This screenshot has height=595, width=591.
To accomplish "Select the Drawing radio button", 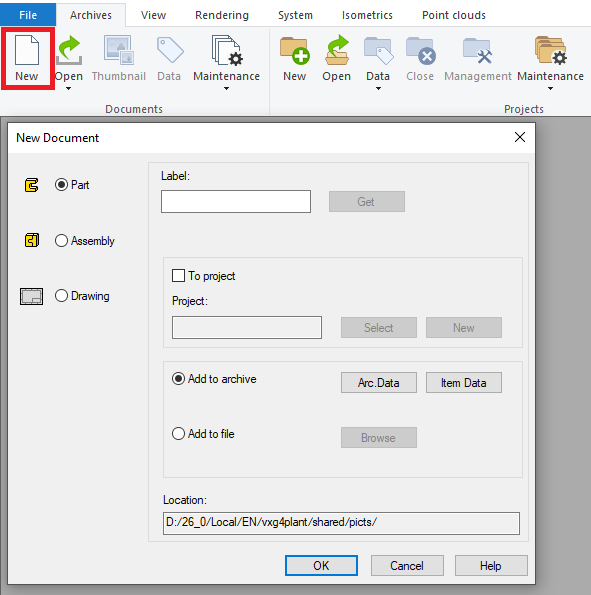I will coord(61,296).
